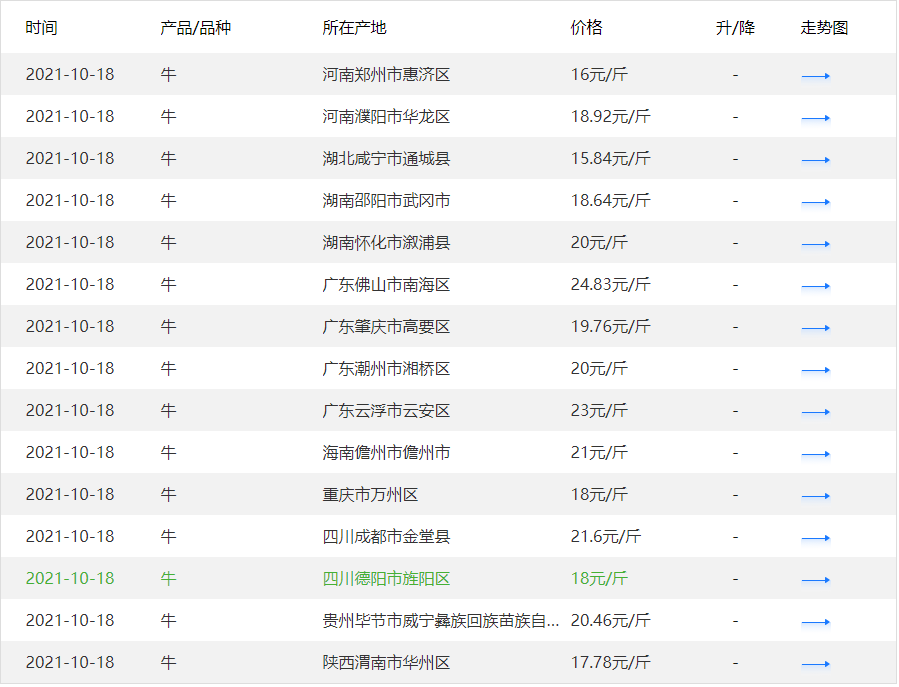Select 四川成都市金堂县 location entry

(386, 537)
